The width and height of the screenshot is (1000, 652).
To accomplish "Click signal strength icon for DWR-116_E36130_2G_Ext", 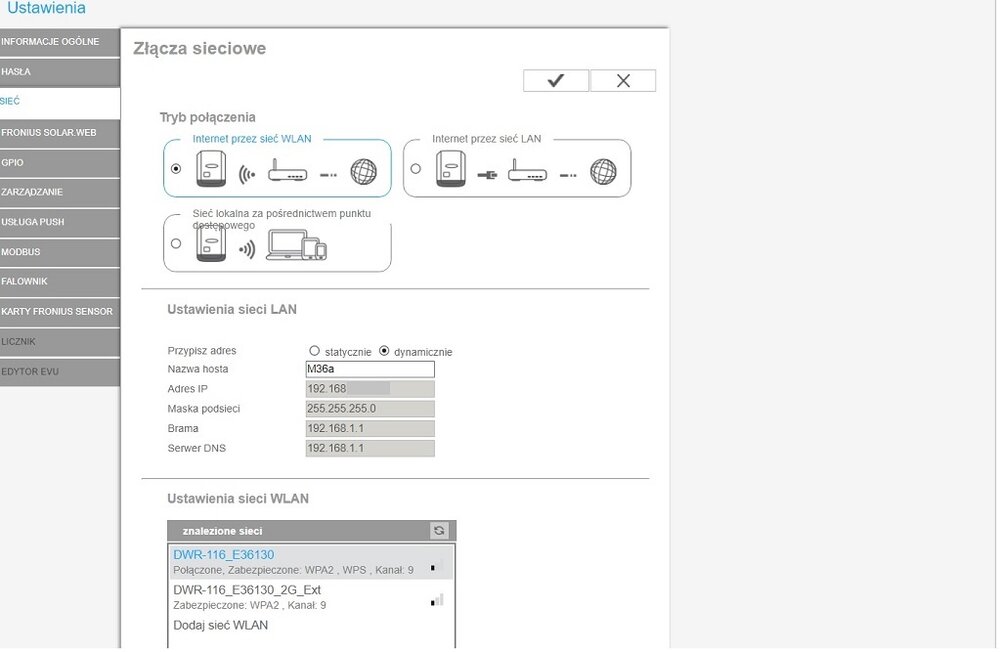I will pyautogui.click(x=436, y=600).
